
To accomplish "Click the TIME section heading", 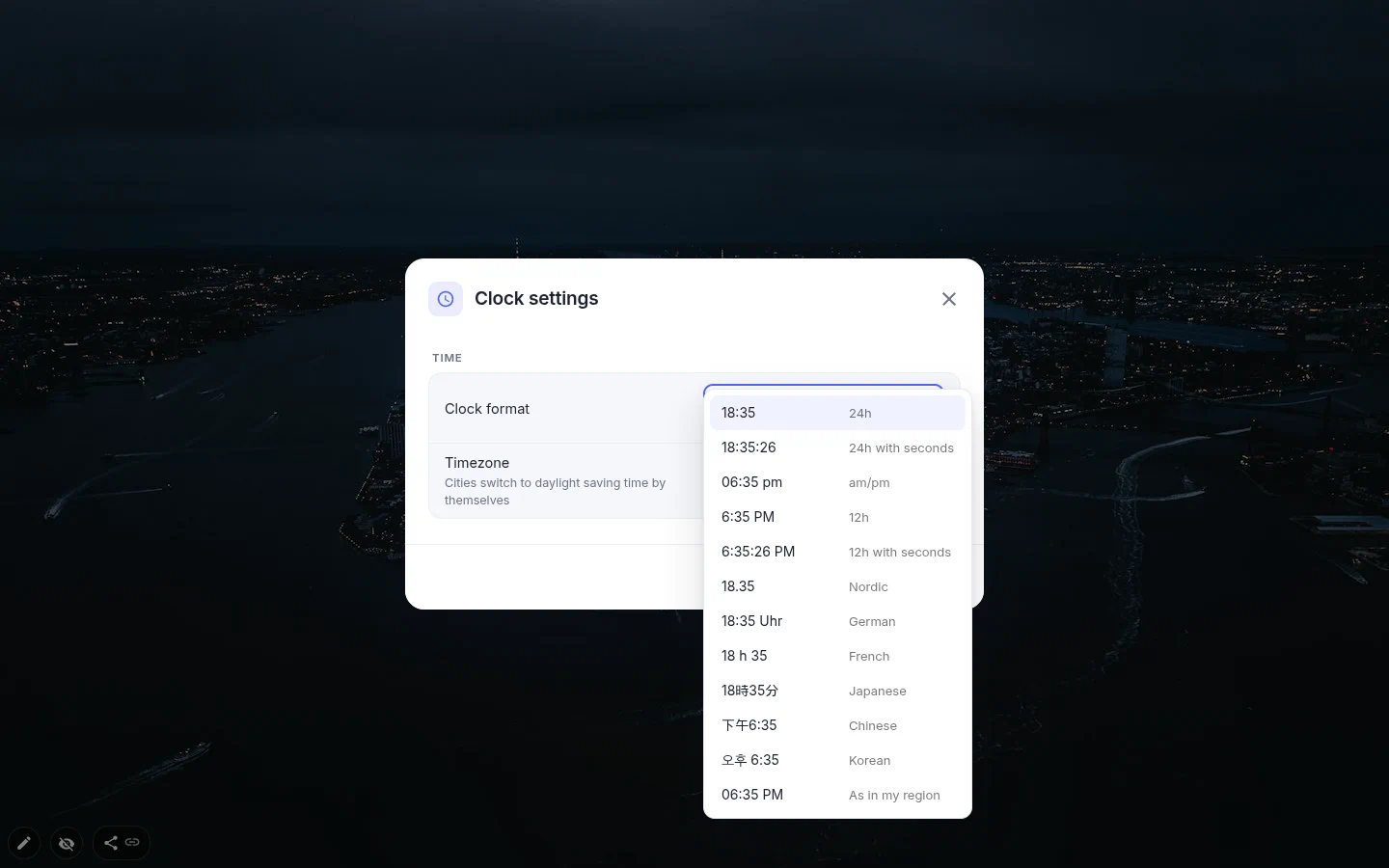I will 447,358.
